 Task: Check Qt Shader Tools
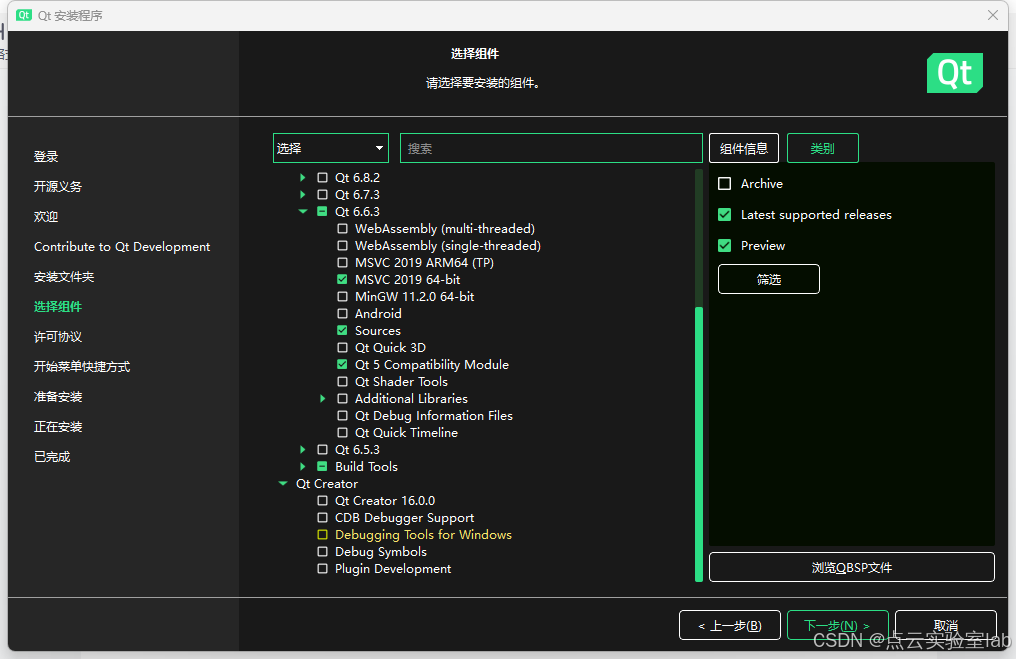pyautogui.click(x=342, y=382)
